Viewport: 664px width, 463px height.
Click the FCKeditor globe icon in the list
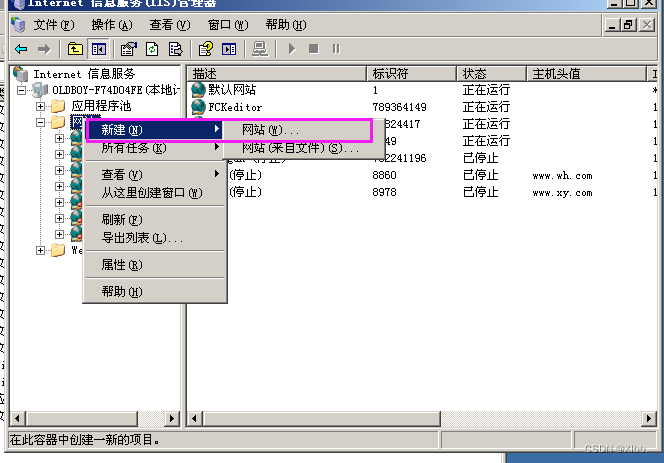point(198,107)
